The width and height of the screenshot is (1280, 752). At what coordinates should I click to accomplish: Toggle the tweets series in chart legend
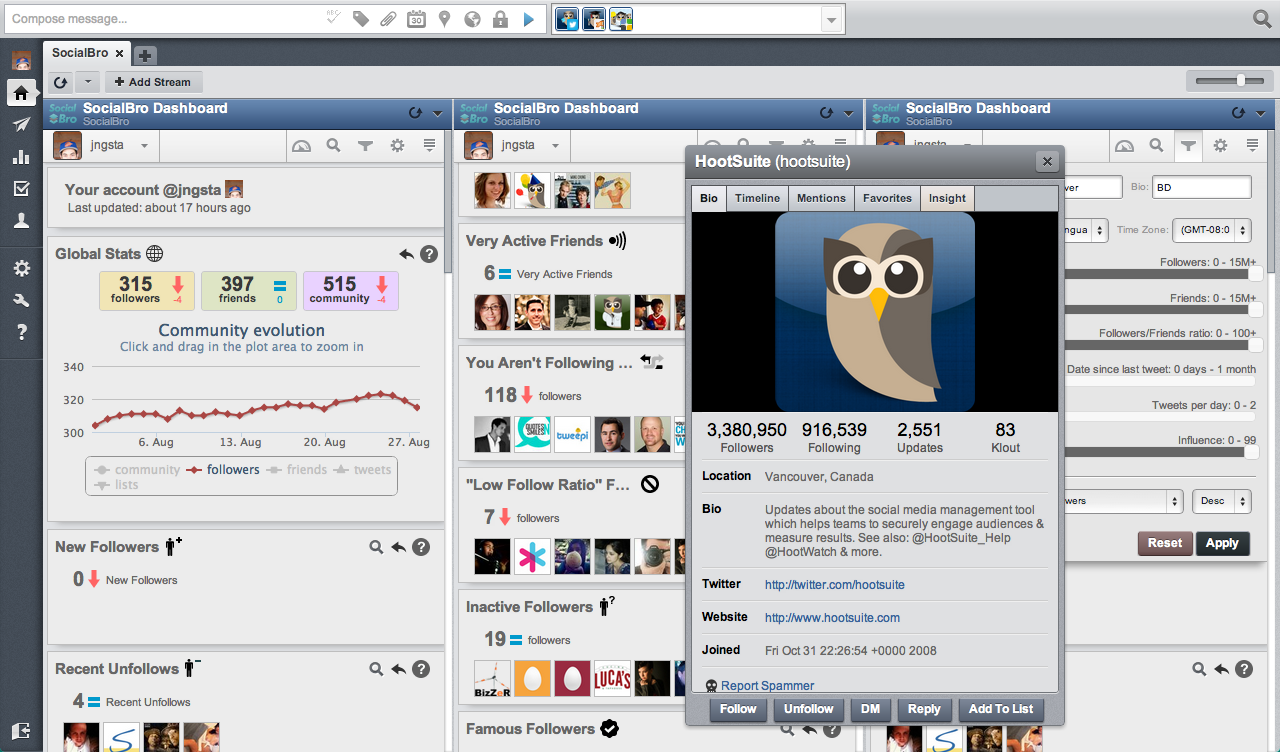click(x=362, y=469)
